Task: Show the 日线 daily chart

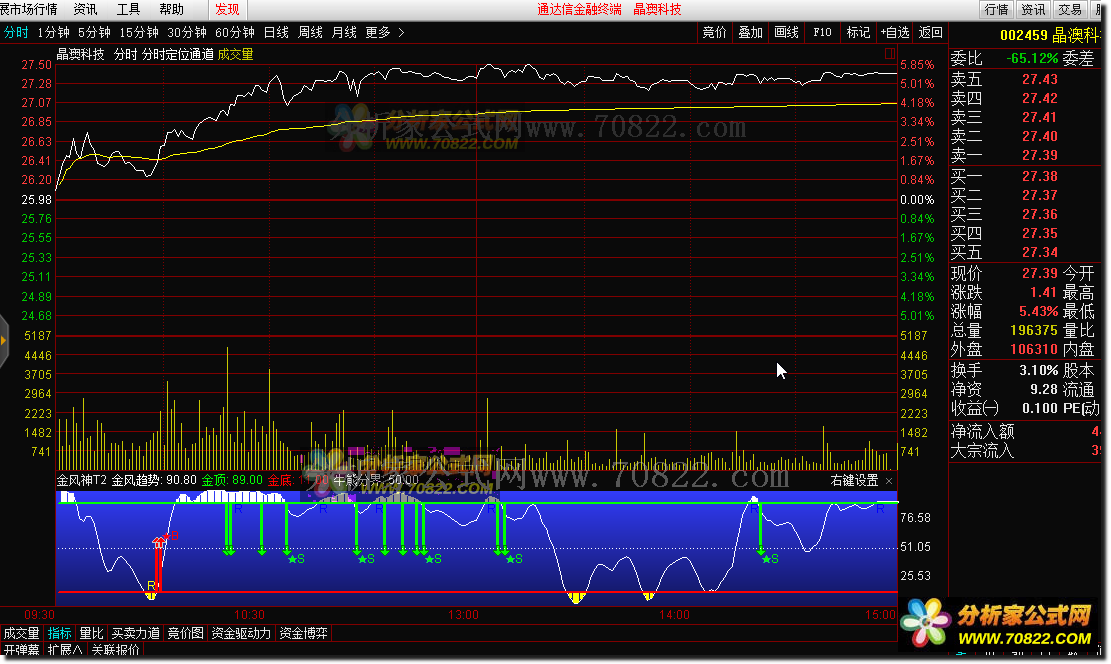Action: click(x=276, y=33)
